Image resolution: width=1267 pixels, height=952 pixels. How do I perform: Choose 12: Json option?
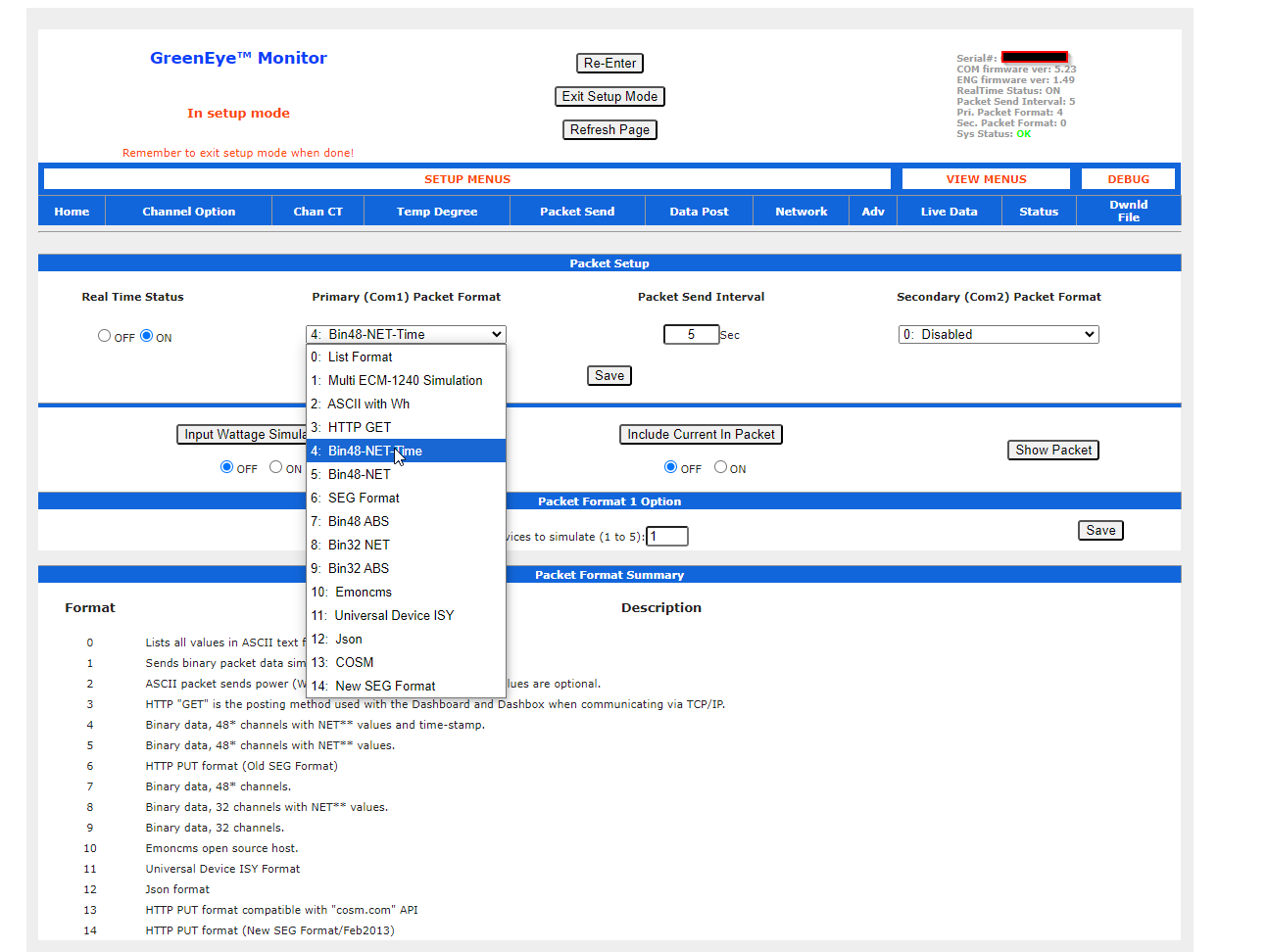(x=406, y=640)
